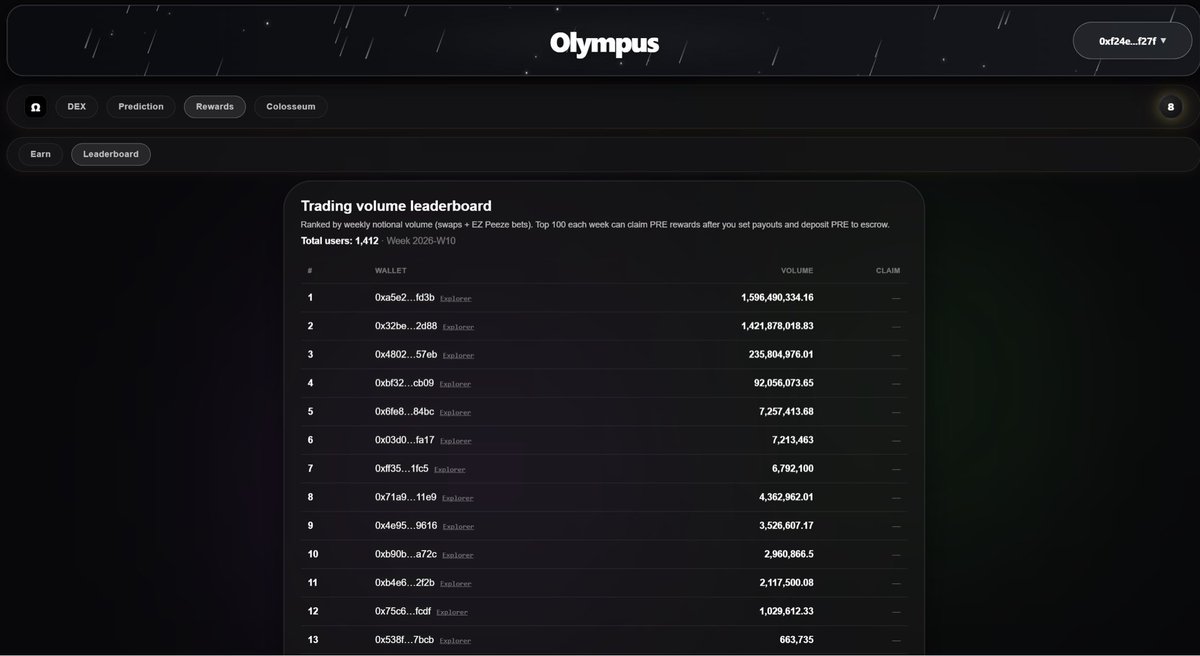The image size is (1200, 656).
Task: Click wallet address 0x538f...7bcb
Action: pos(404,639)
